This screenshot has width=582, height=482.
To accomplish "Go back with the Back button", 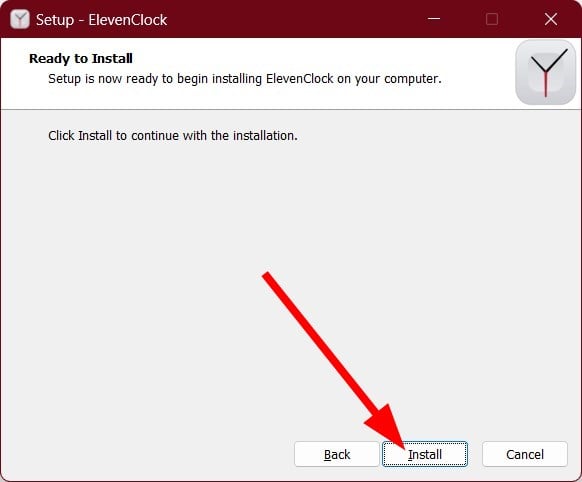I will point(337,454).
